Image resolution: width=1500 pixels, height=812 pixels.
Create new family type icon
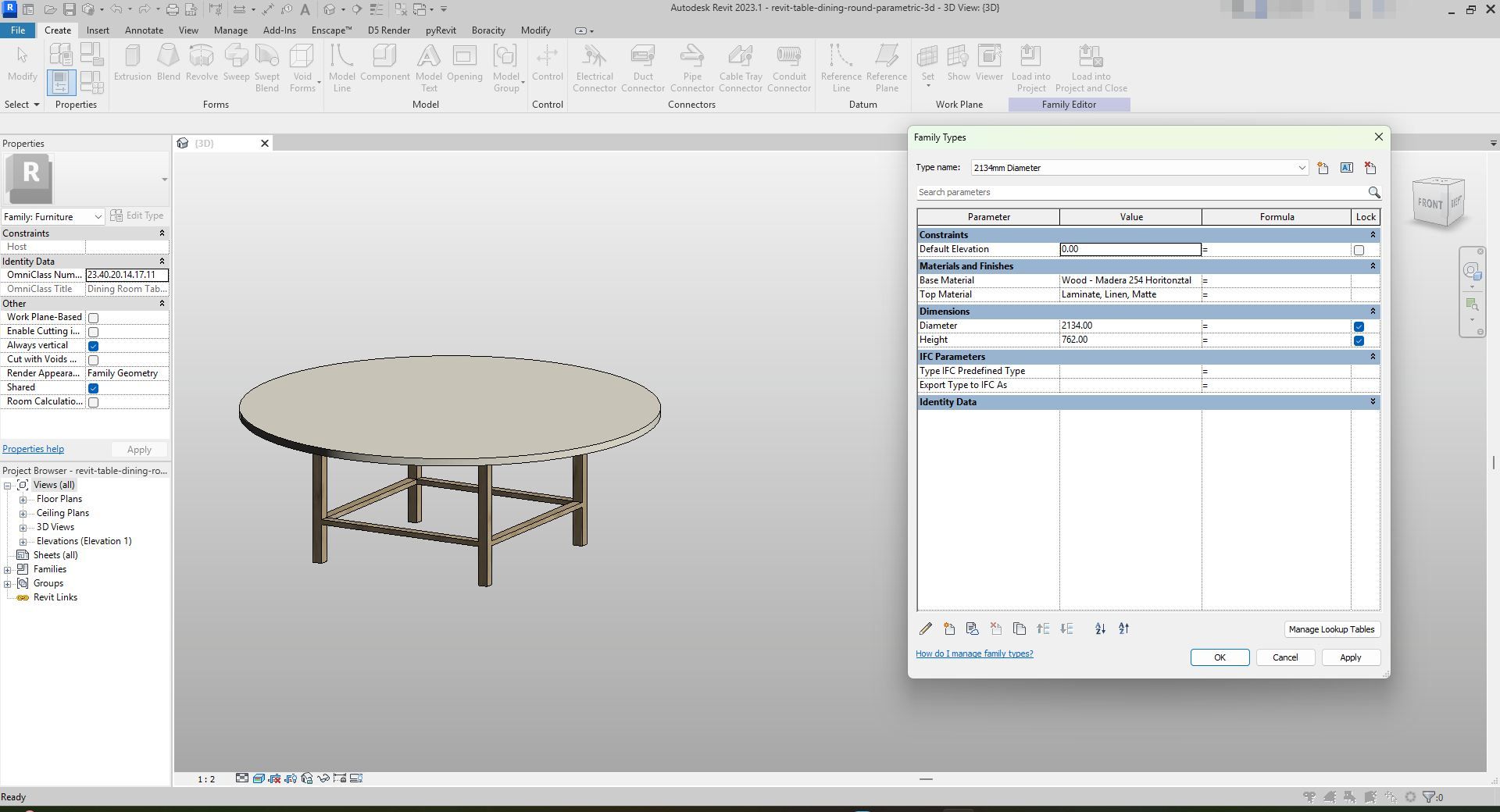pyautogui.click(x=1323, y=168)
